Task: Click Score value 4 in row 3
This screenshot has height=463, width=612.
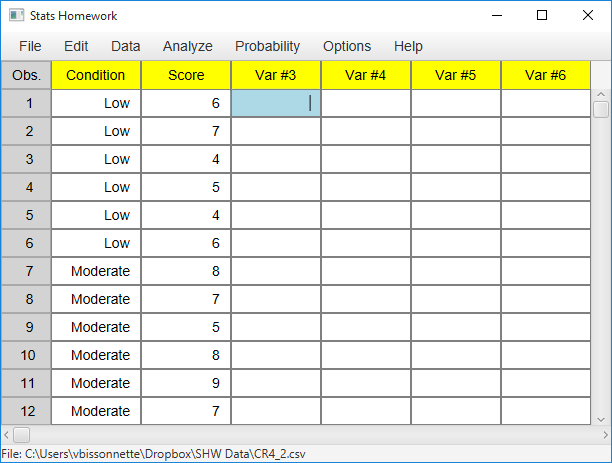Action: tap(186, 159)
